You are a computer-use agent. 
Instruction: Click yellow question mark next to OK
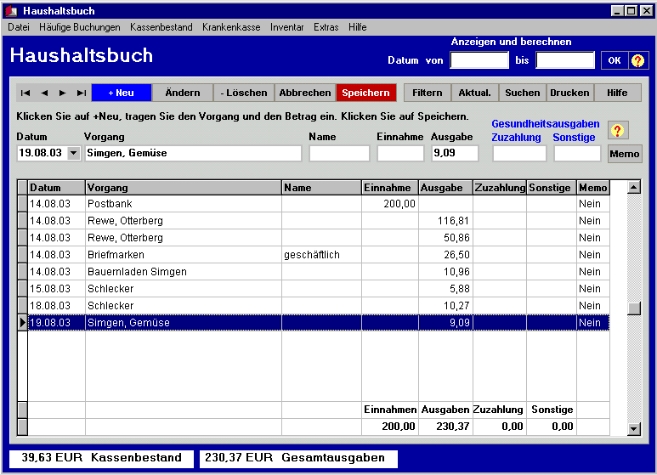coord(637,61)
